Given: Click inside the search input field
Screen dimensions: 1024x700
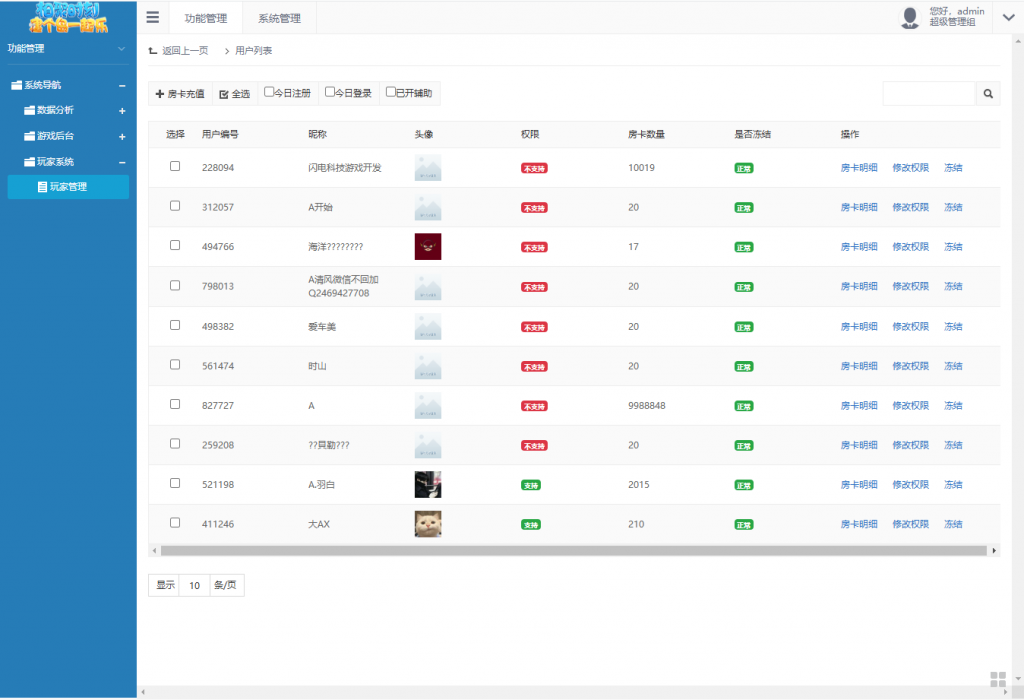Looking at the screenshot, I should (928, 93).
